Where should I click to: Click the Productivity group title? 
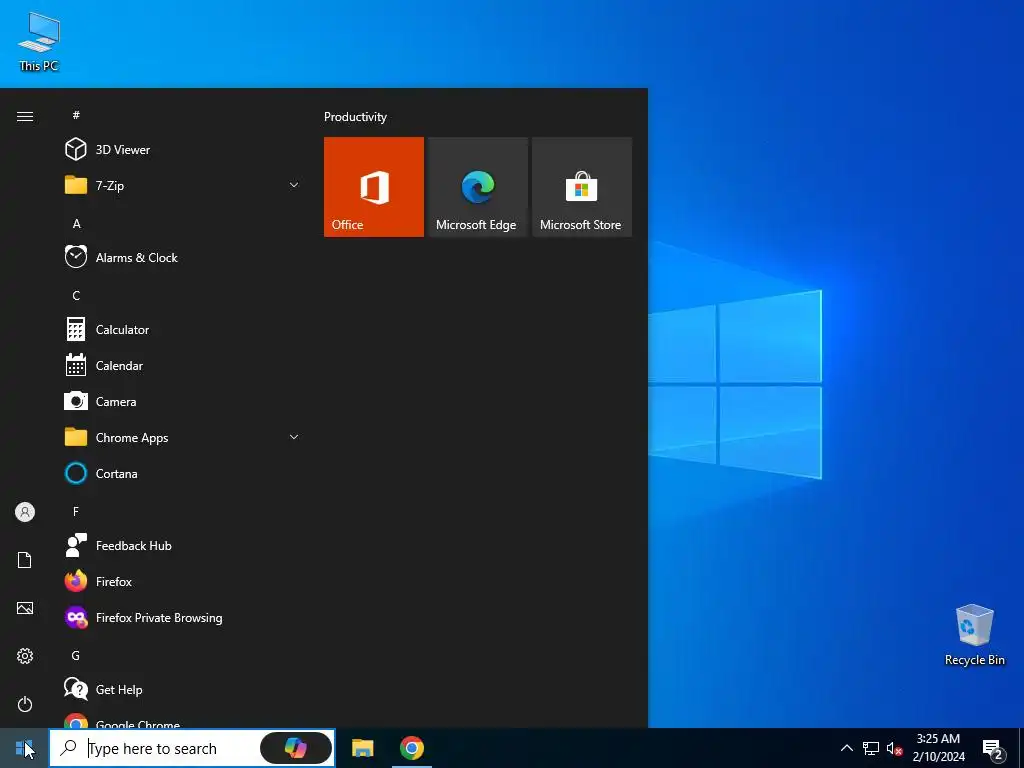[x=355, y=117]
